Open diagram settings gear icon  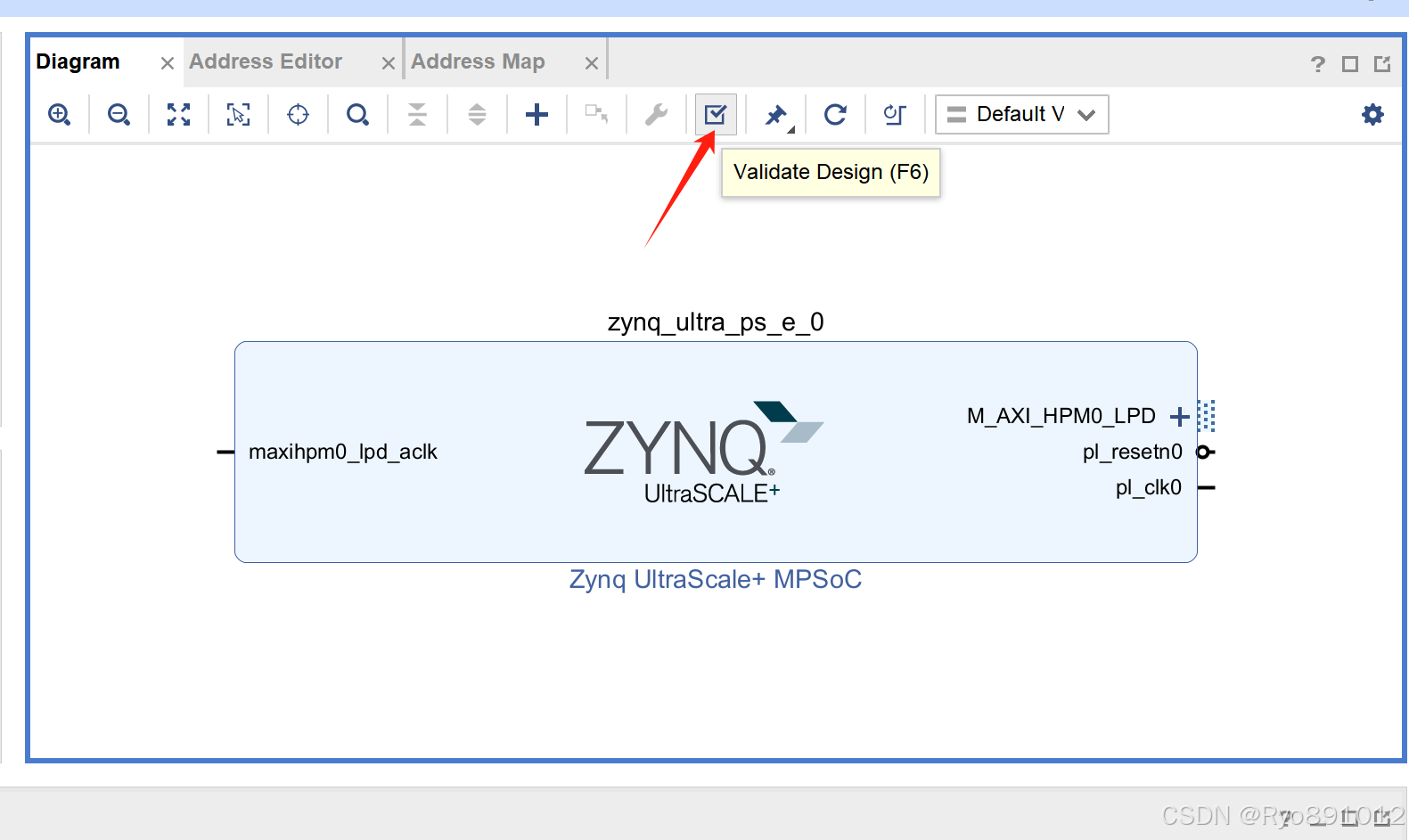pos(1372,114)
